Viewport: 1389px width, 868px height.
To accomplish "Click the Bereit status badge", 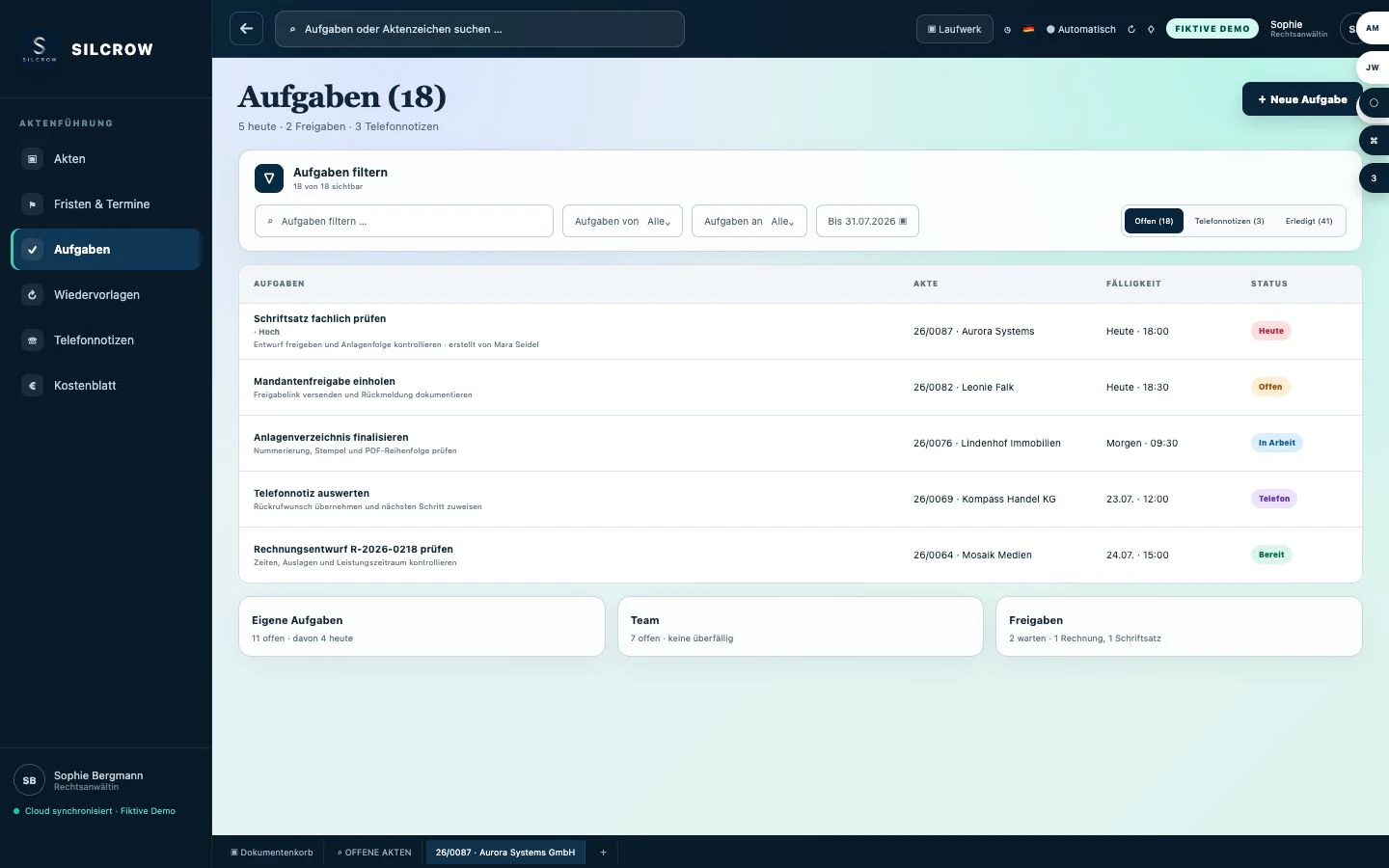I will coord(1271,555).
